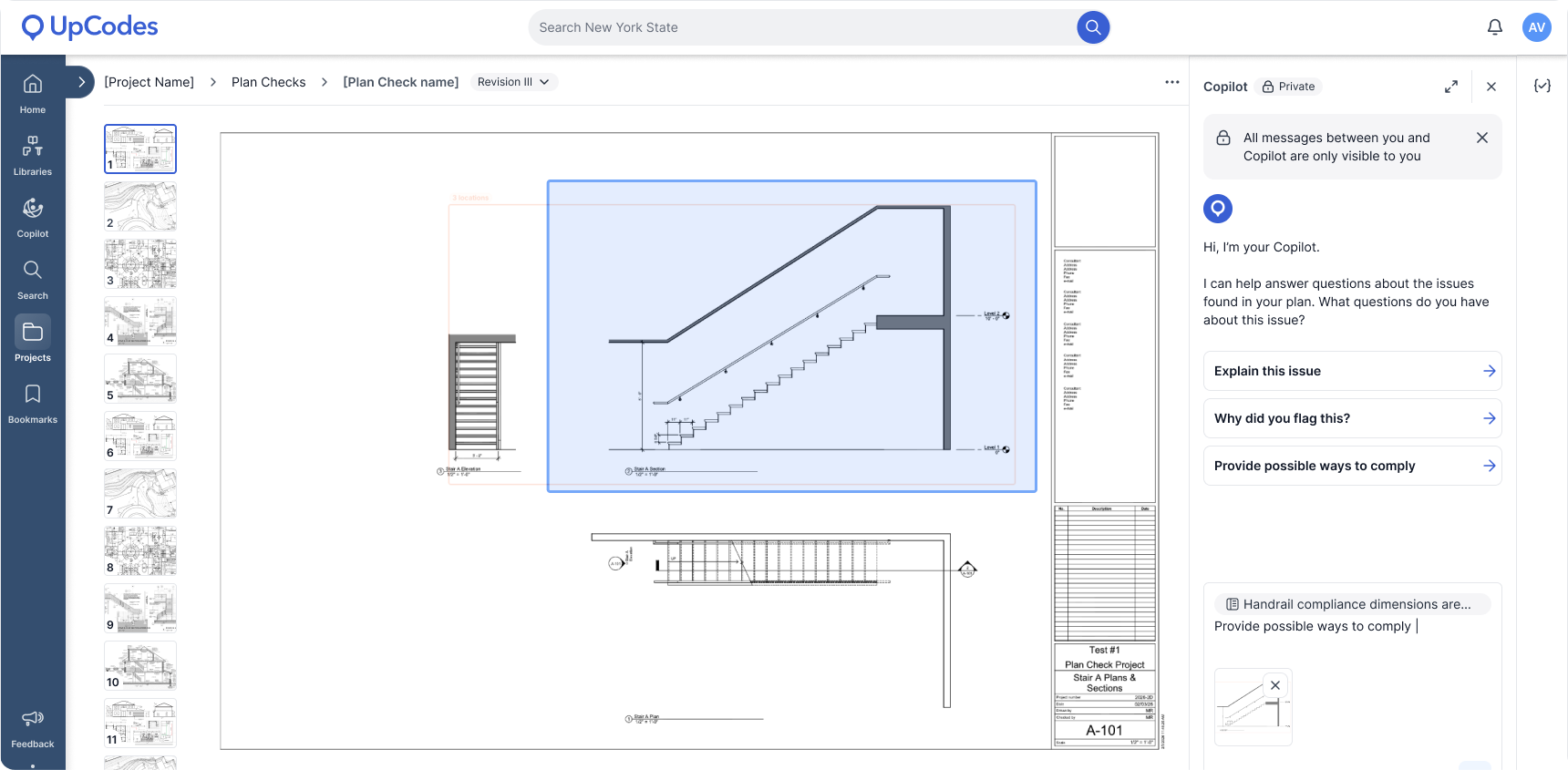Image resolution: width=1568 pixels, height=770 pixels.
Task: Open the Libraries section
Action: click(33, 156)
